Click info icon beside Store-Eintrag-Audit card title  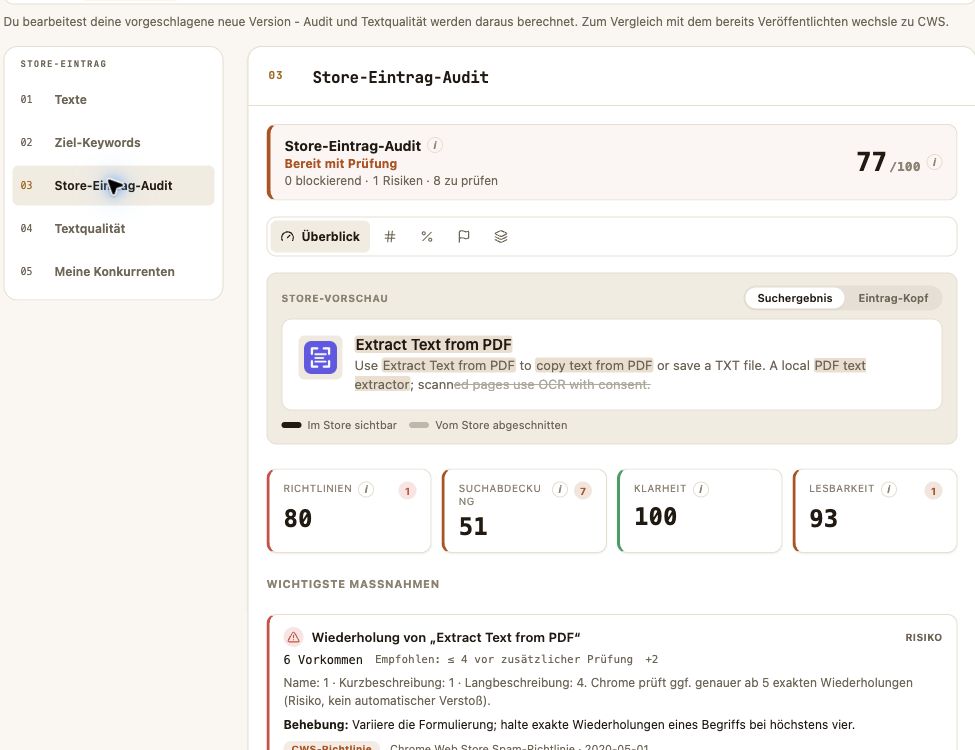[x=435, y=146]
